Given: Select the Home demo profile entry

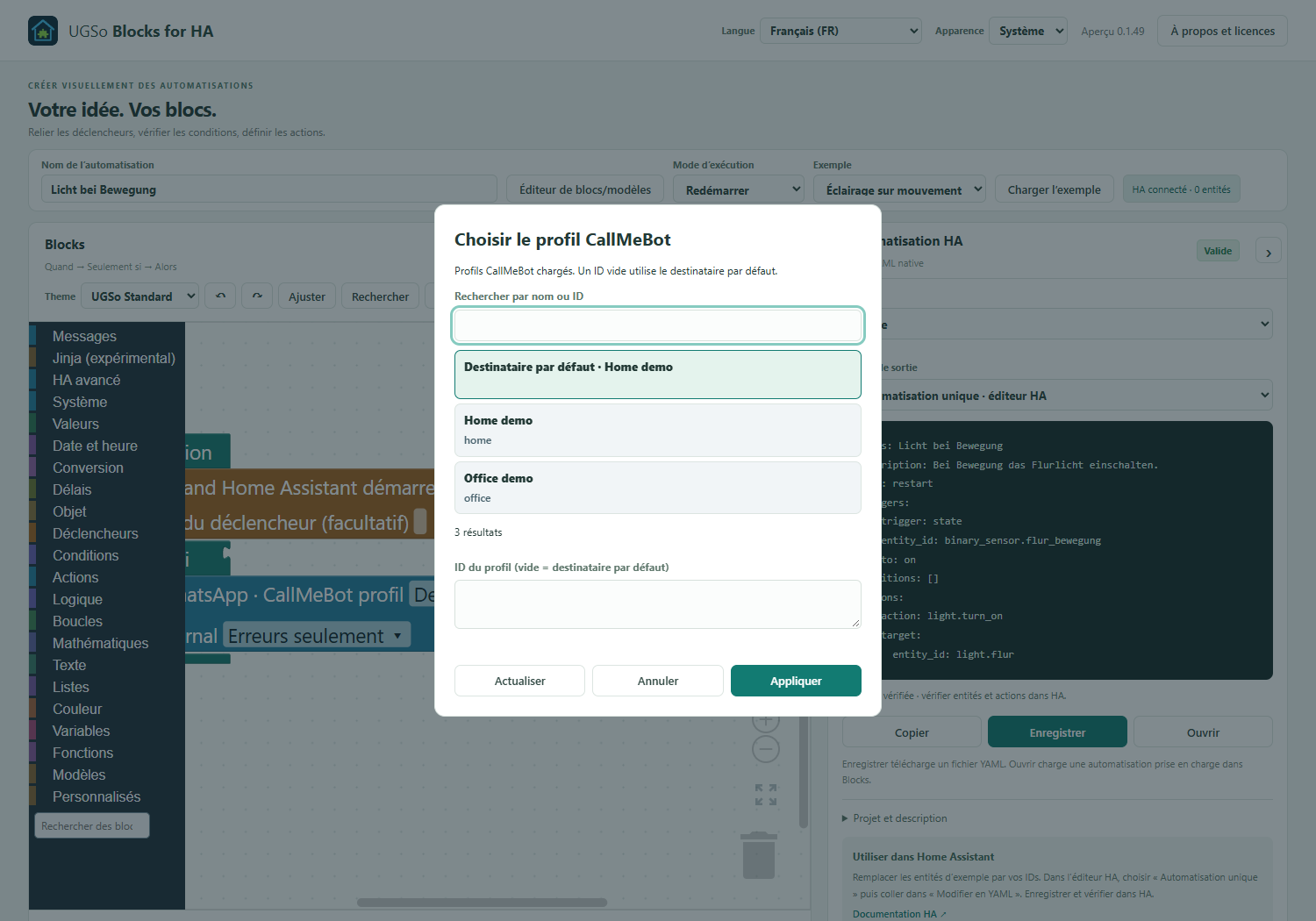Looking at the screenshot, I should coord(658,430).
